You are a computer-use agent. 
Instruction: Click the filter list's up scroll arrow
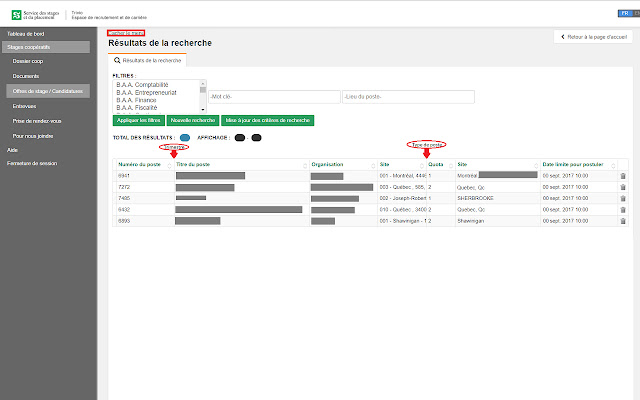pos(203,83)
